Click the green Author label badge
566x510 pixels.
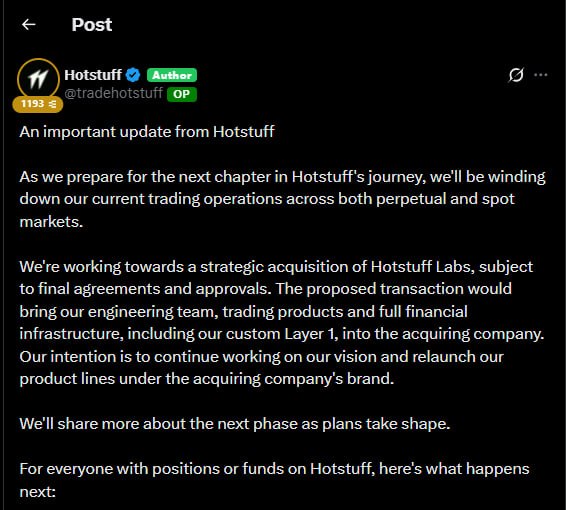click(x=172, y=75)
